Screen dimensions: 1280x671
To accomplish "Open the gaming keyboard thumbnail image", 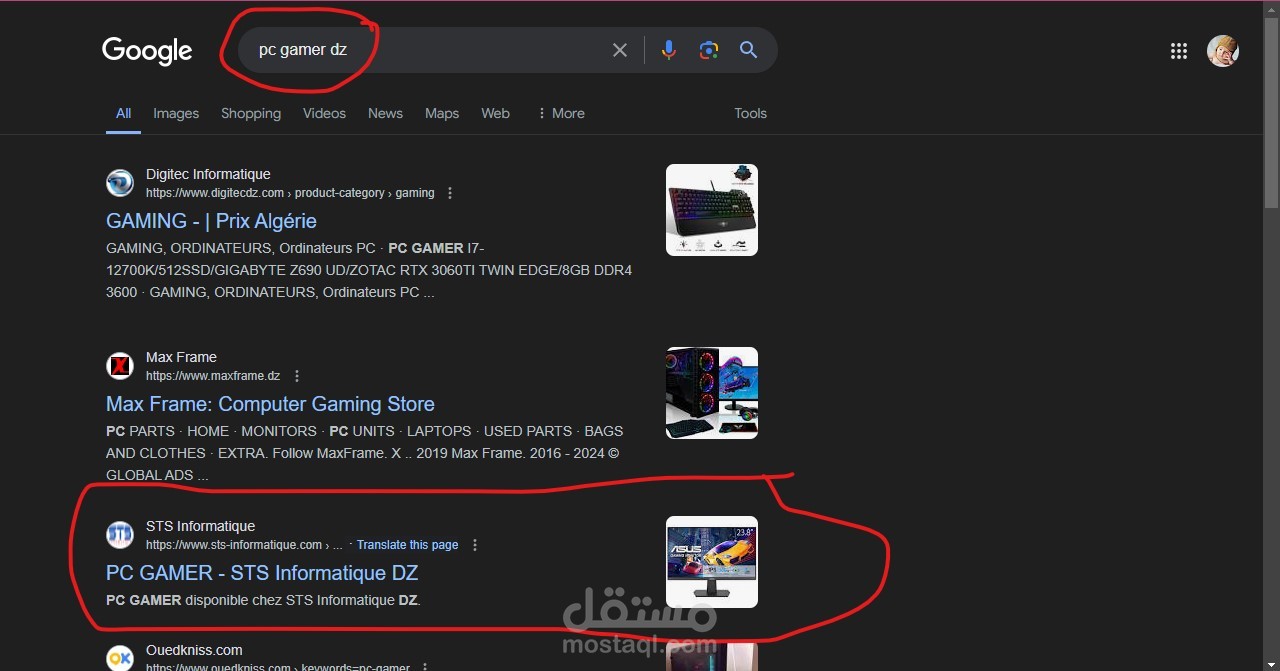I will 712,210.
